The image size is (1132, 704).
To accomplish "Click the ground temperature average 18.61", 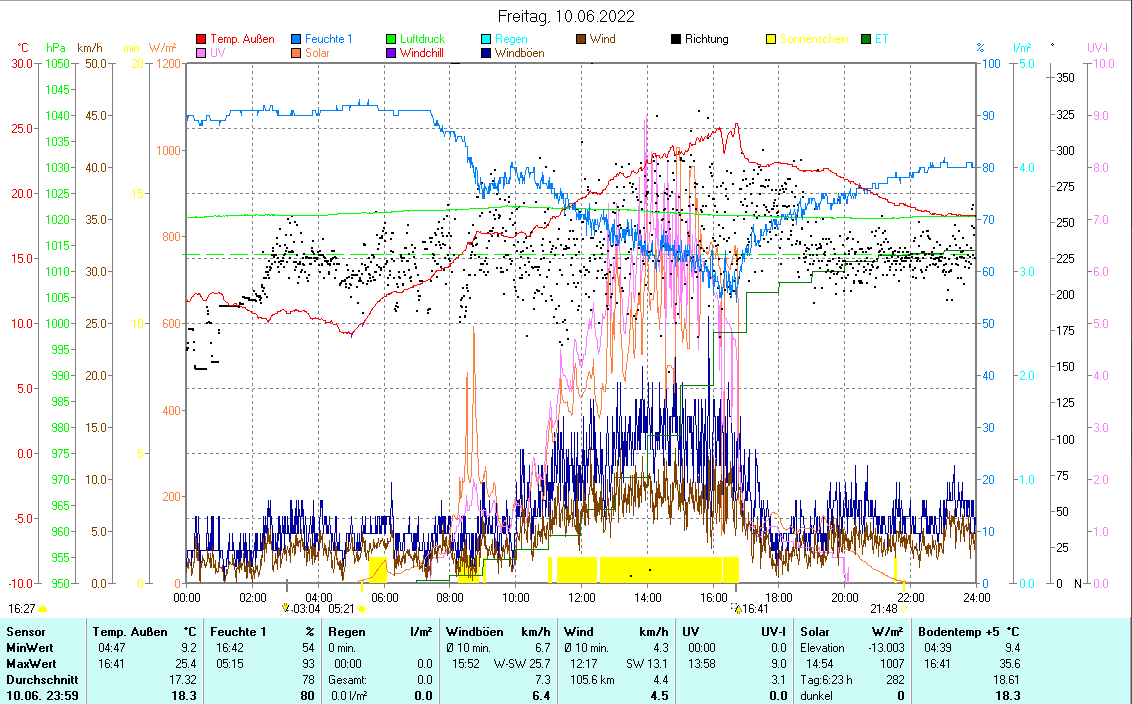I will click(x=1006, y=679).
